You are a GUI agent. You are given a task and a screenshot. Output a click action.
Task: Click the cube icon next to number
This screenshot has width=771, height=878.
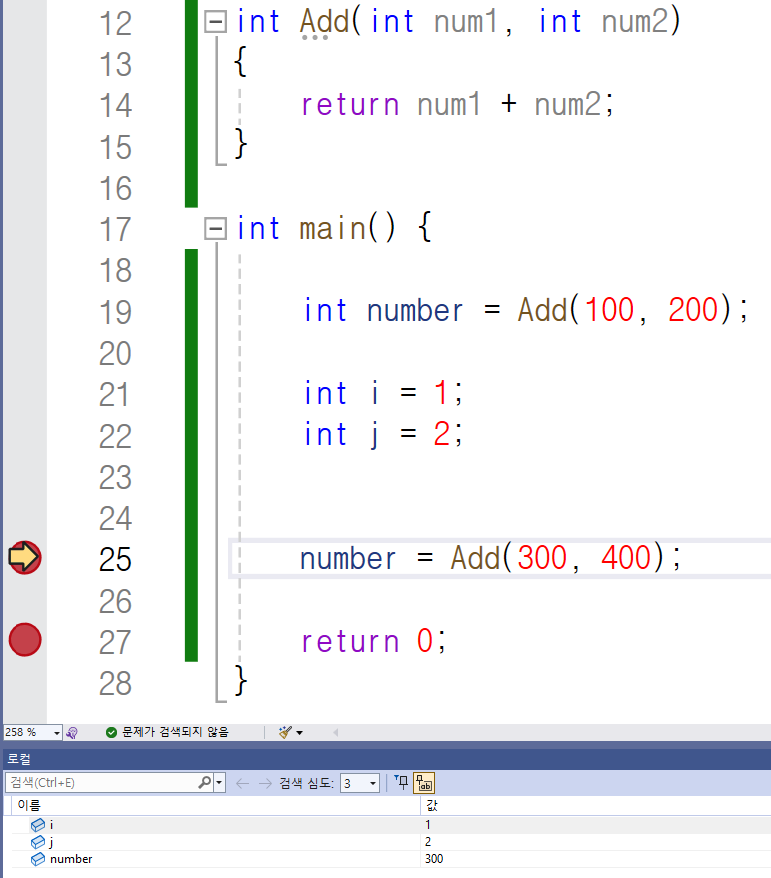tap(38, 859)
